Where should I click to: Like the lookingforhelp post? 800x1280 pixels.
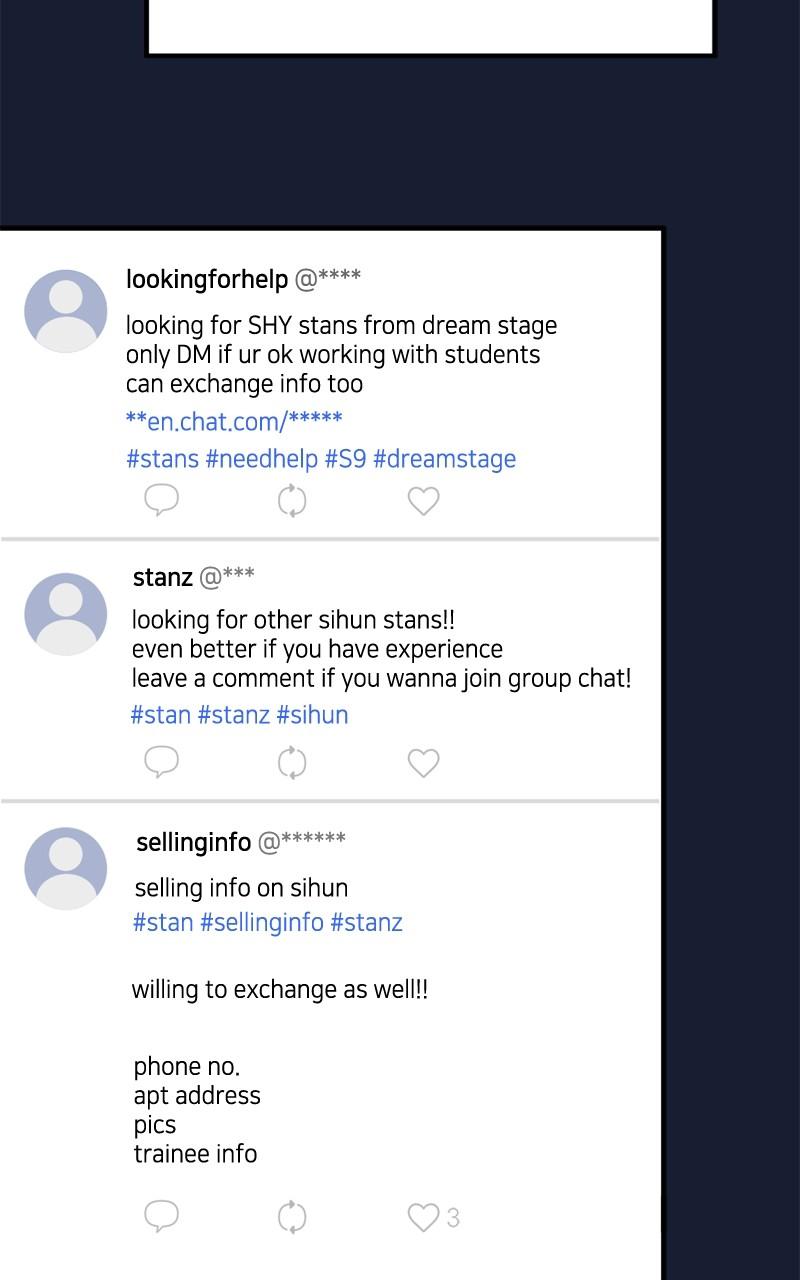423,500
